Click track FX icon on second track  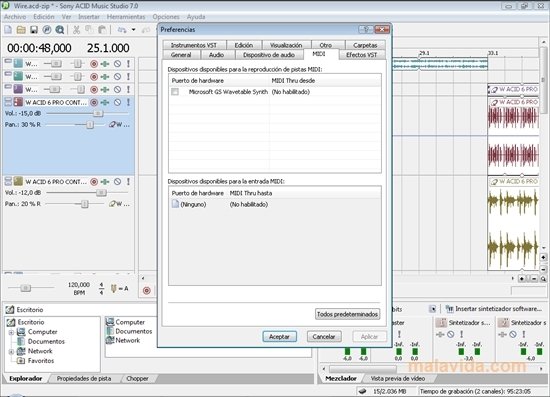pos(105,76)
